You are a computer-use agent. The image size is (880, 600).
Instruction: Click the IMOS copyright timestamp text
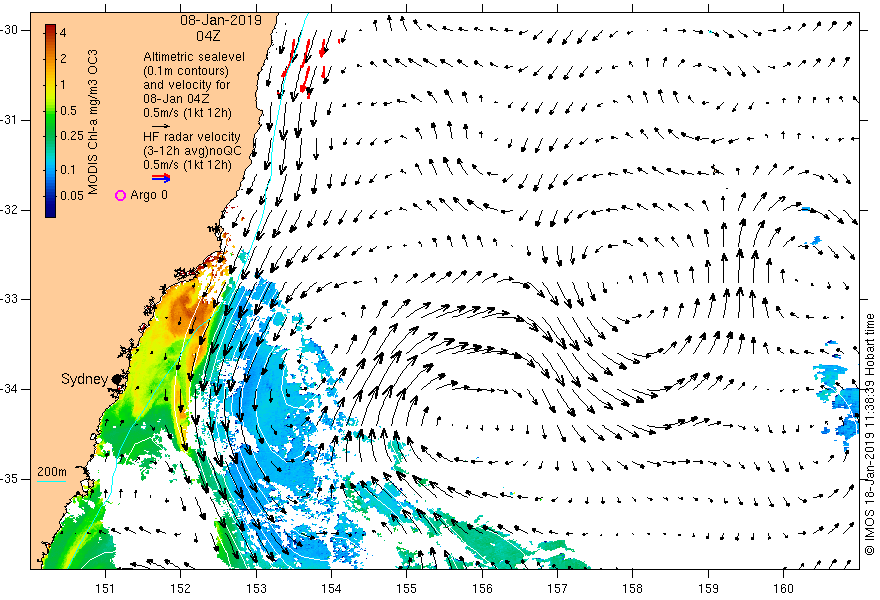pos(869,435)
